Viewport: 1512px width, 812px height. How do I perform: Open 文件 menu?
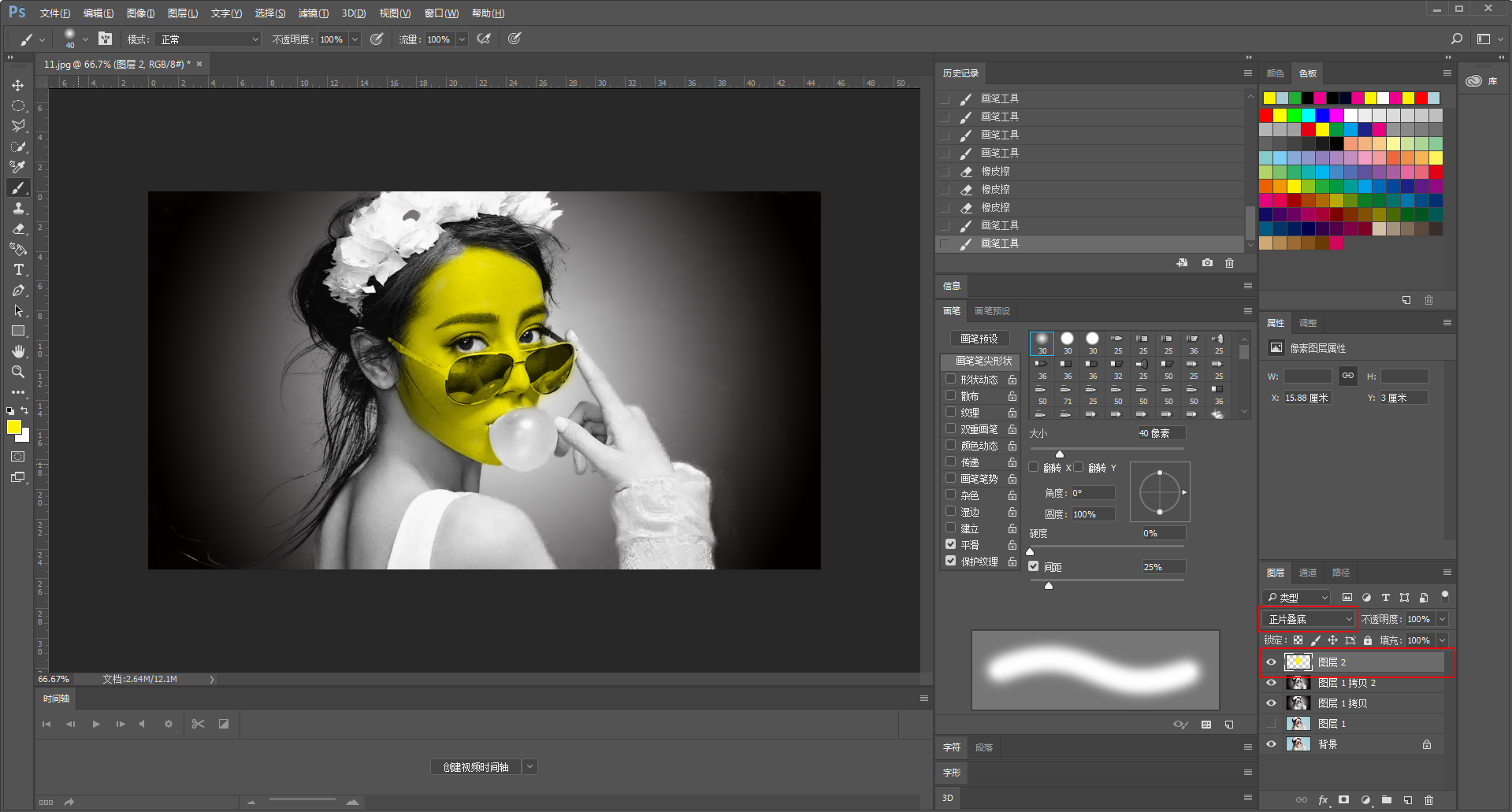(55, 13)
